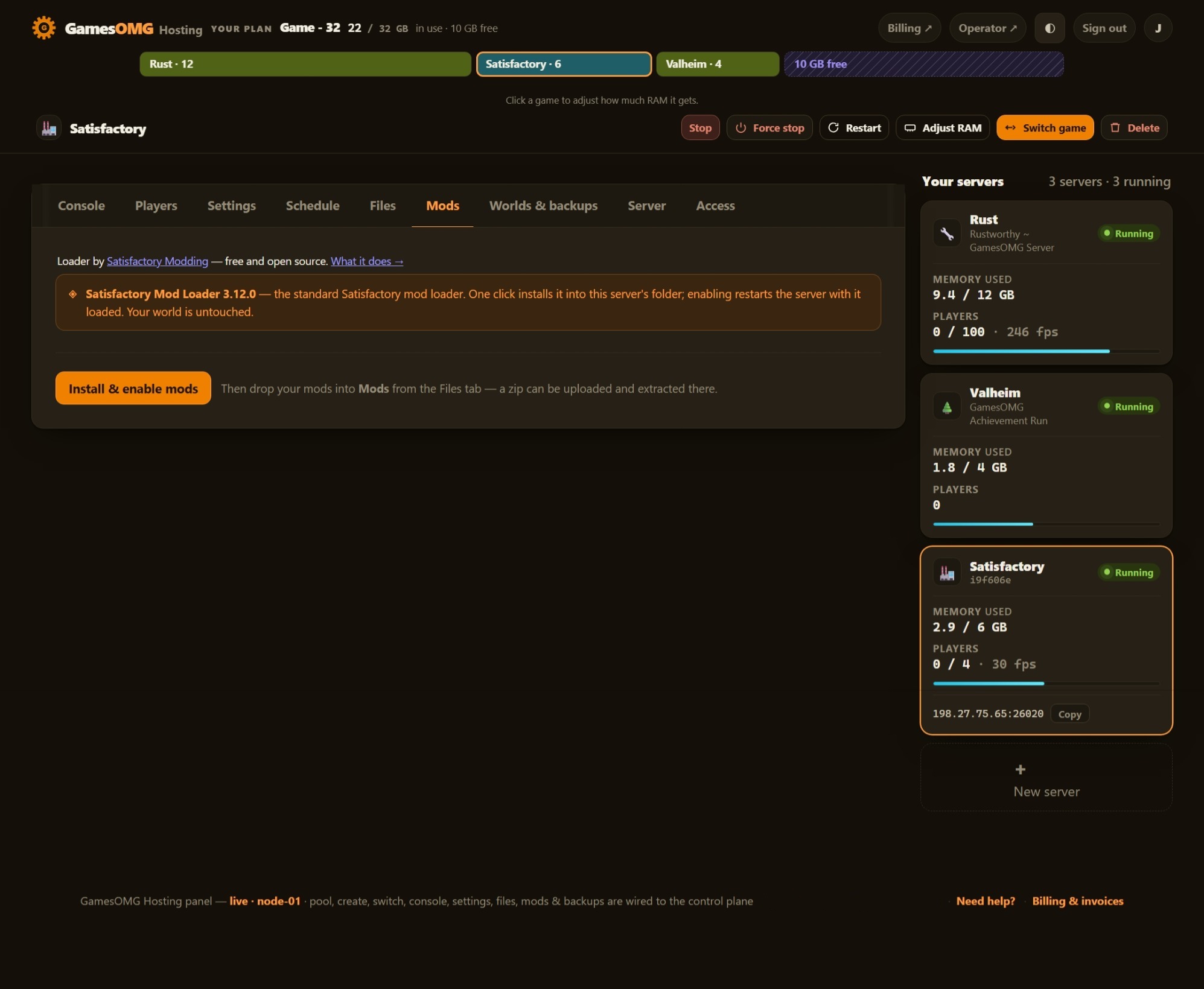Open Adjust RAM dialog
The image size is (1204, 989).
point(943,128)
